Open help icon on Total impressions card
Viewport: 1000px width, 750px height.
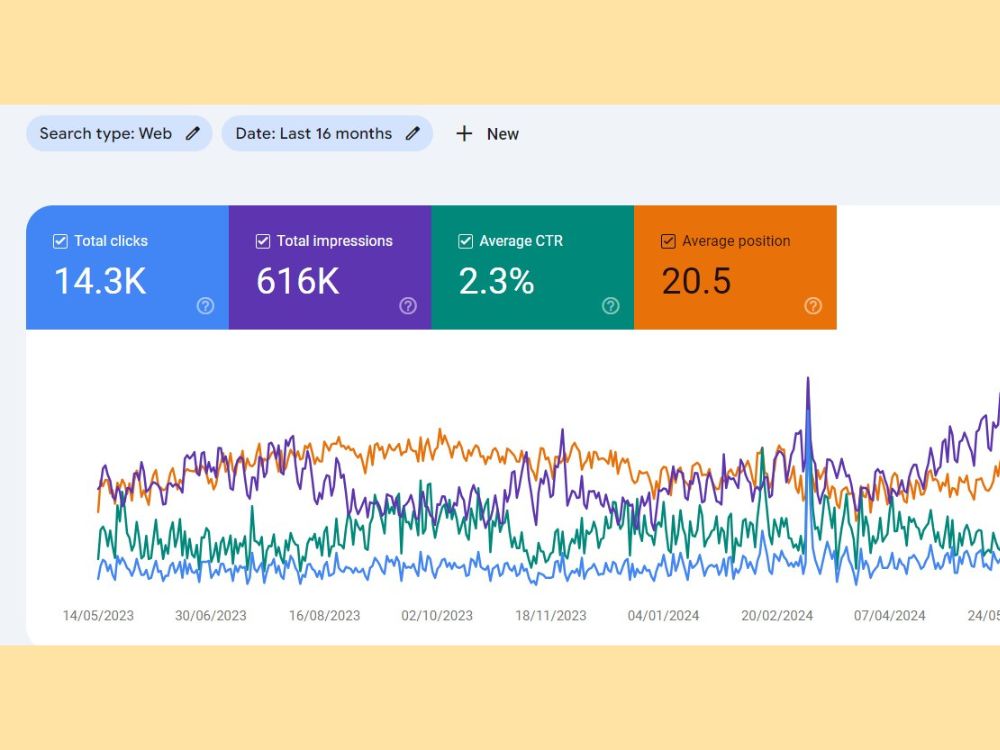(408, 306)
